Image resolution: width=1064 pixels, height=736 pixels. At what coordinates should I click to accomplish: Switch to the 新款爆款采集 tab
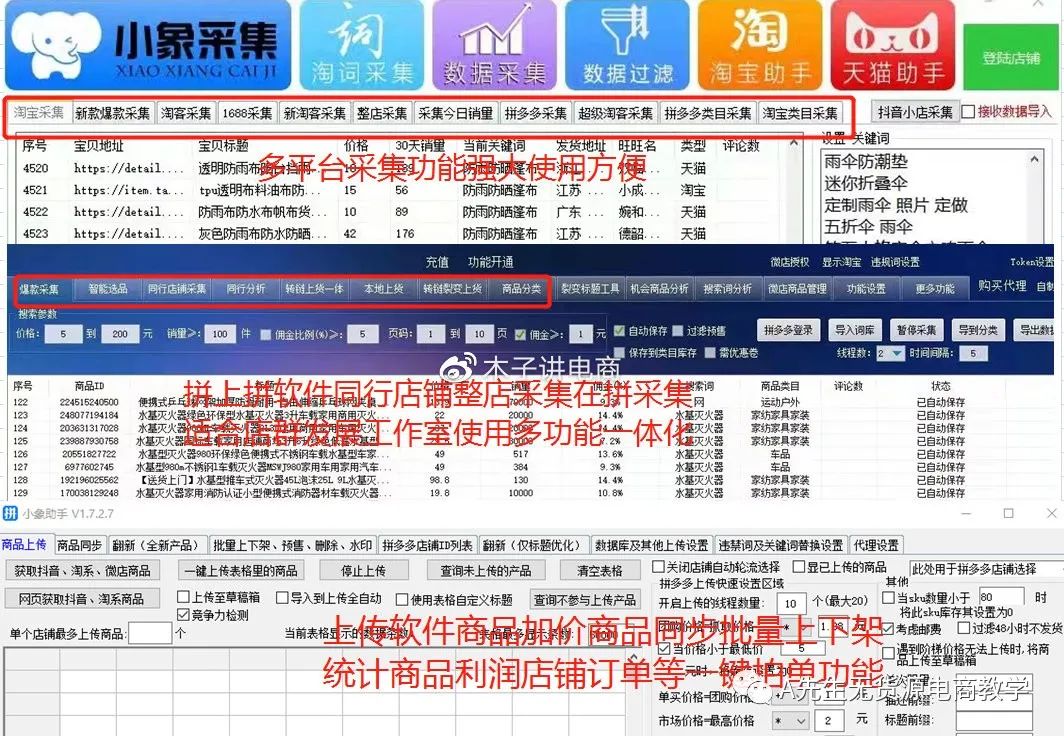113,113
